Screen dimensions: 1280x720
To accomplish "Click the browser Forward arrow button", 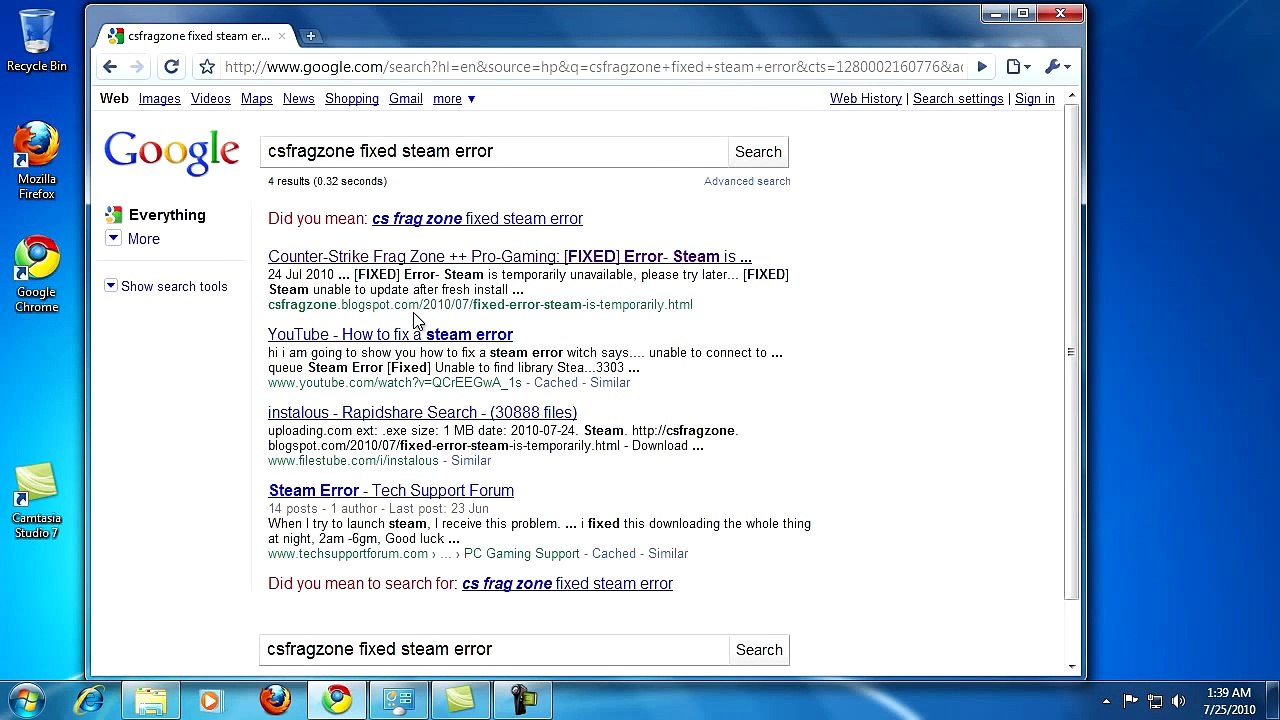I will tap(137, 67).
